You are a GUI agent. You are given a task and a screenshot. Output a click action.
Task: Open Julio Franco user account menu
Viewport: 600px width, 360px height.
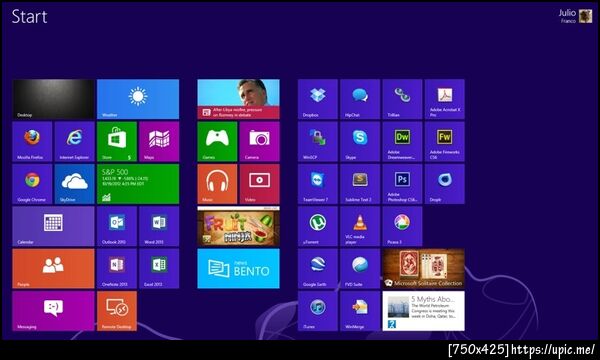pos(575,16)
